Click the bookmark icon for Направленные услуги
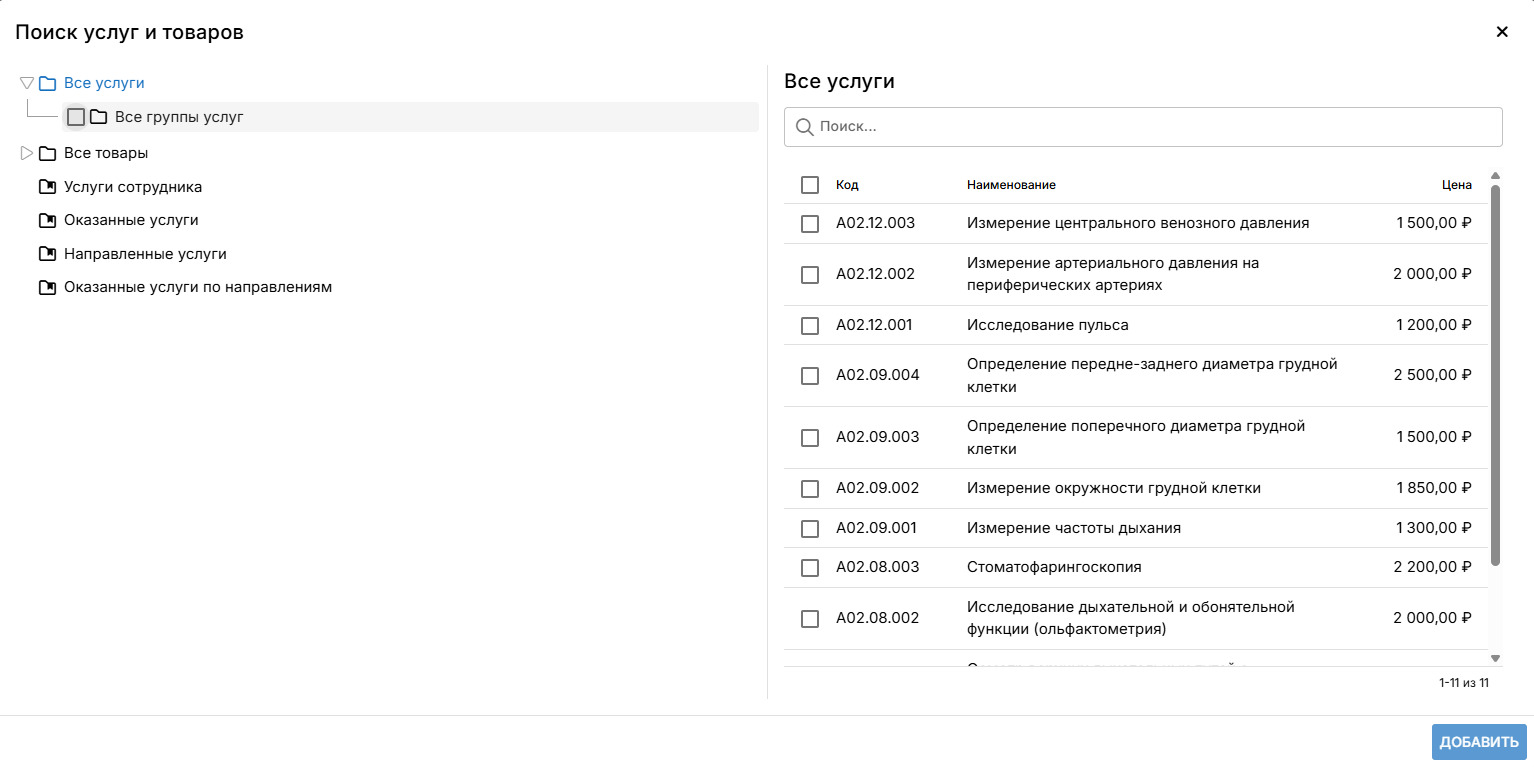Image resolution: width=1534 pixels, height=767 pixels. (47, 254)
